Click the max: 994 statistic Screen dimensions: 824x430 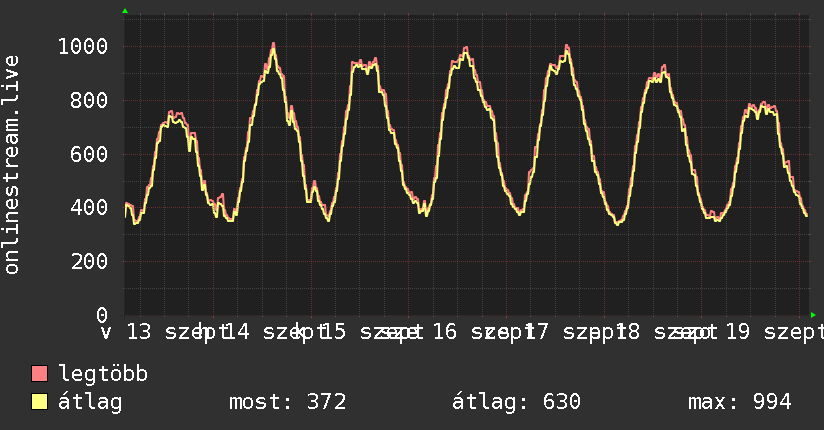point(739,402)
